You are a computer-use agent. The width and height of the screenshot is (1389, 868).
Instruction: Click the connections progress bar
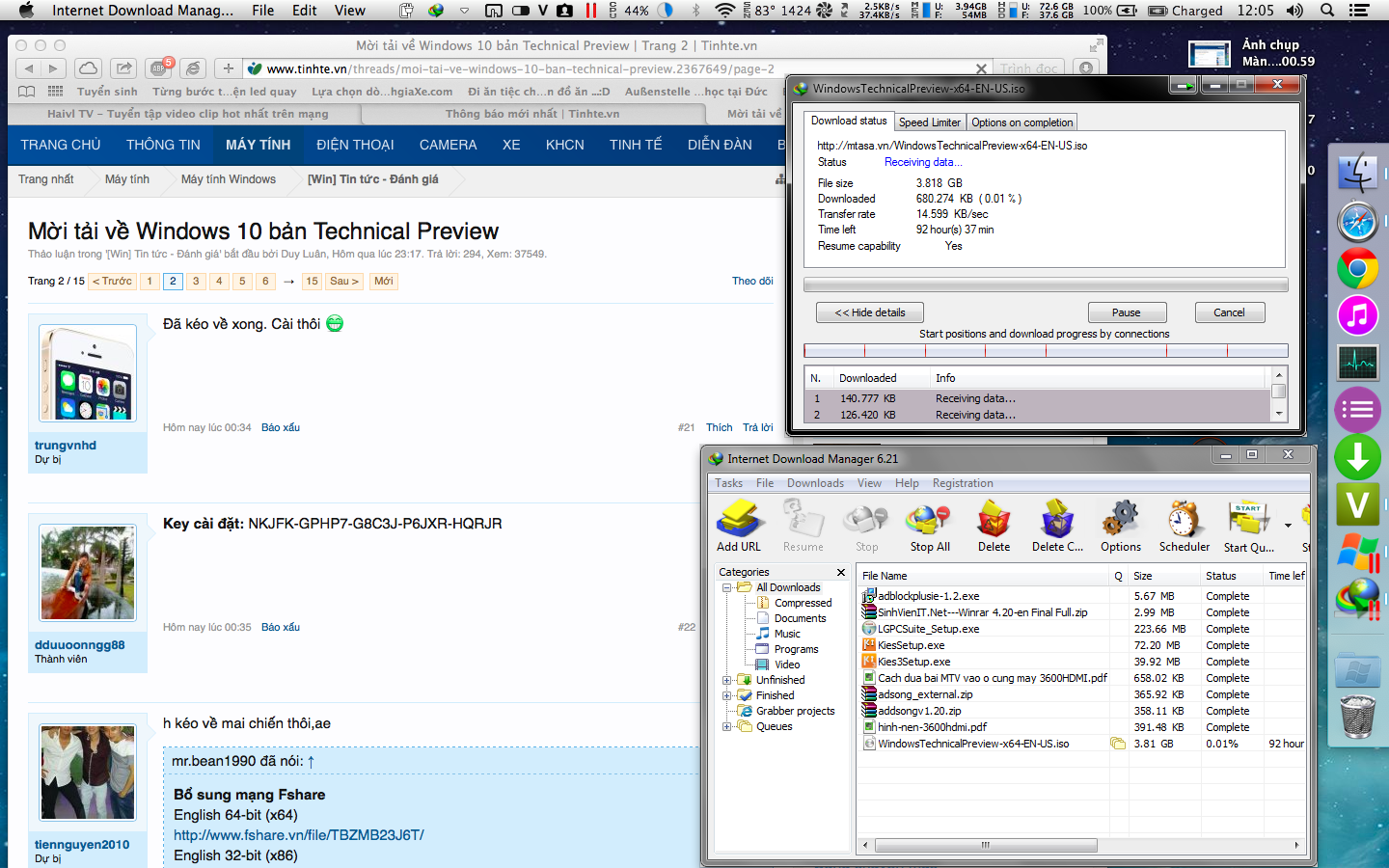[1046, 351]
